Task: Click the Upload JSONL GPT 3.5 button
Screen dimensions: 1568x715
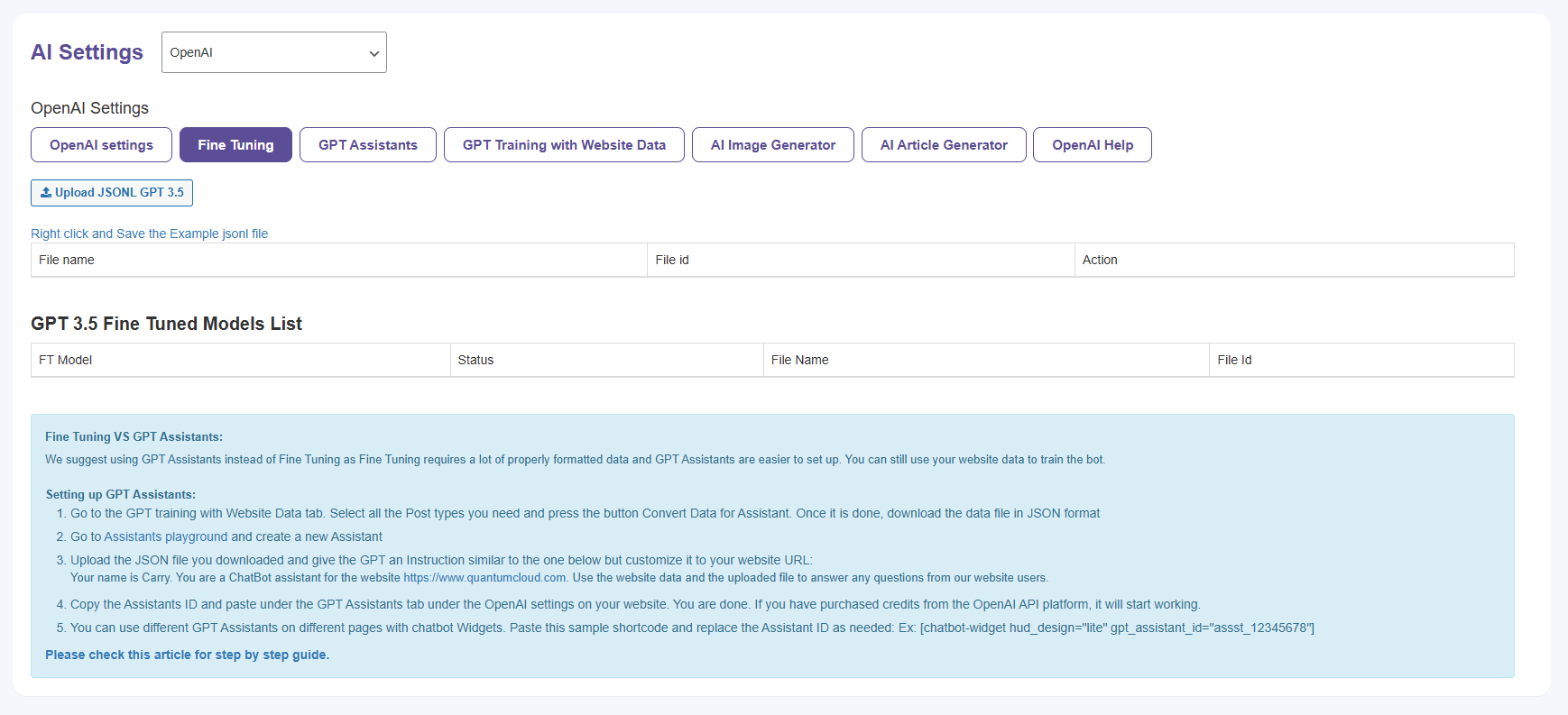Action: click(x=112, y=192)
